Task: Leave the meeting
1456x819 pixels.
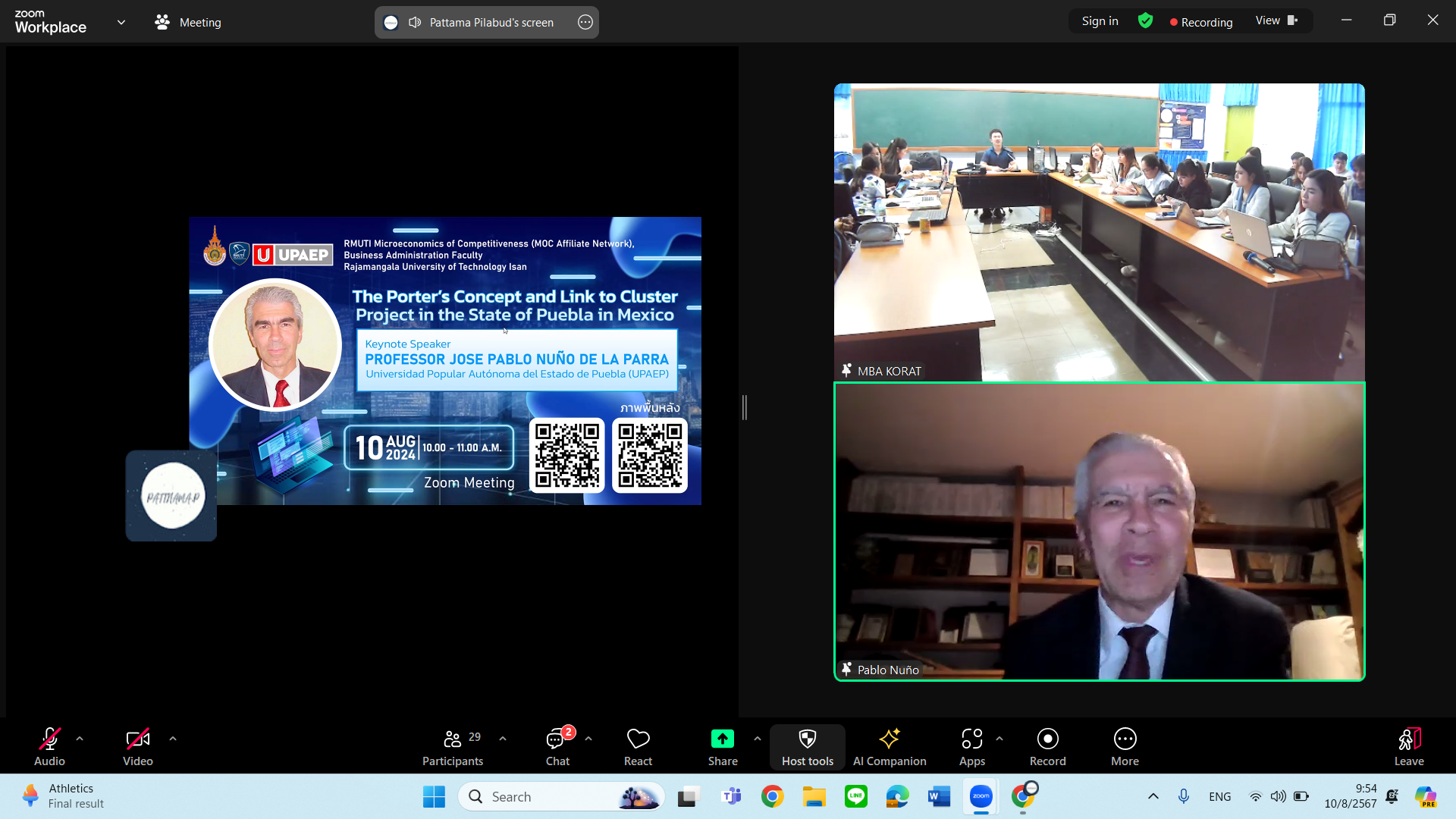Action: [x=1409, y=747]
